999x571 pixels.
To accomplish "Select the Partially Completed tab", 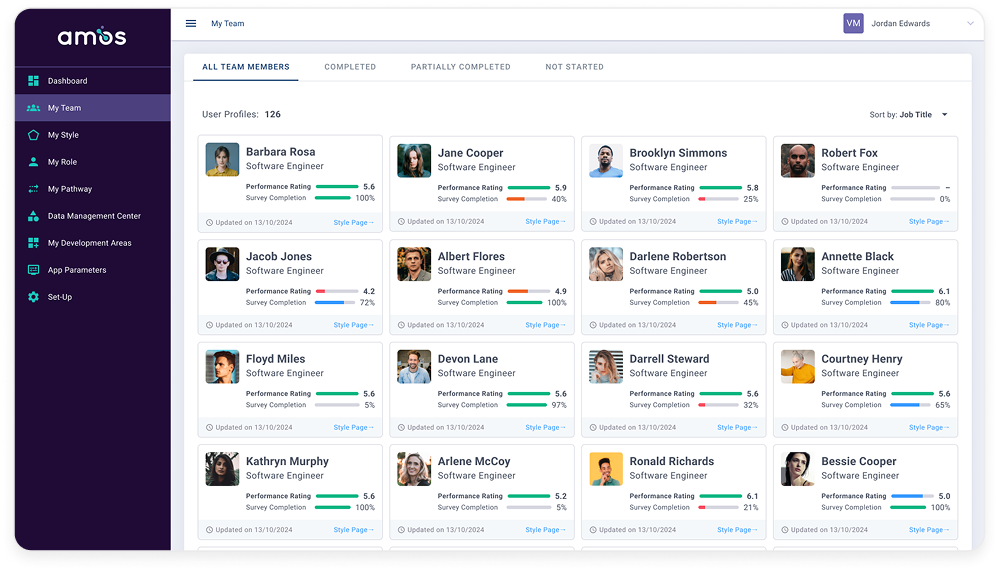I will tap(460, 67).
